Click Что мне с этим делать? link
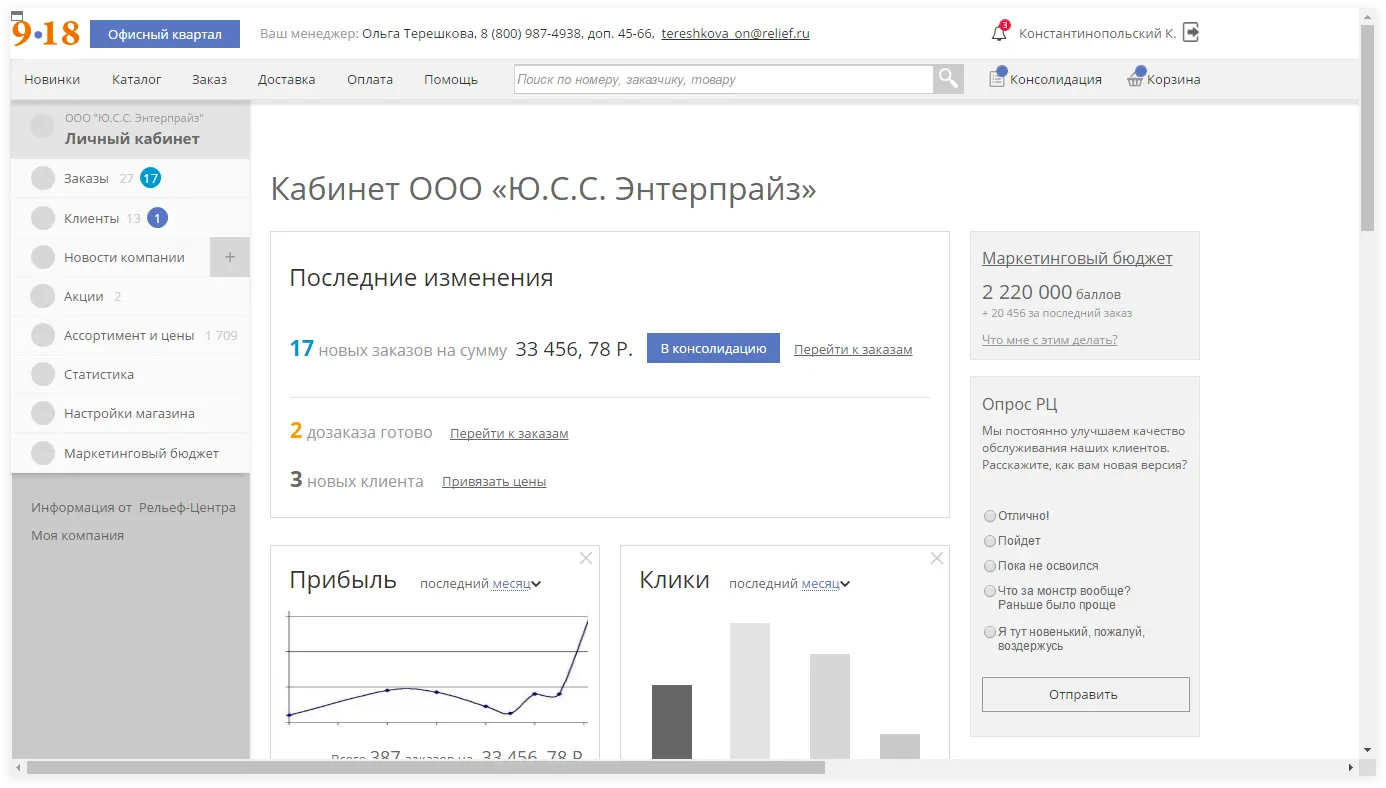 tap(1050, 340)
